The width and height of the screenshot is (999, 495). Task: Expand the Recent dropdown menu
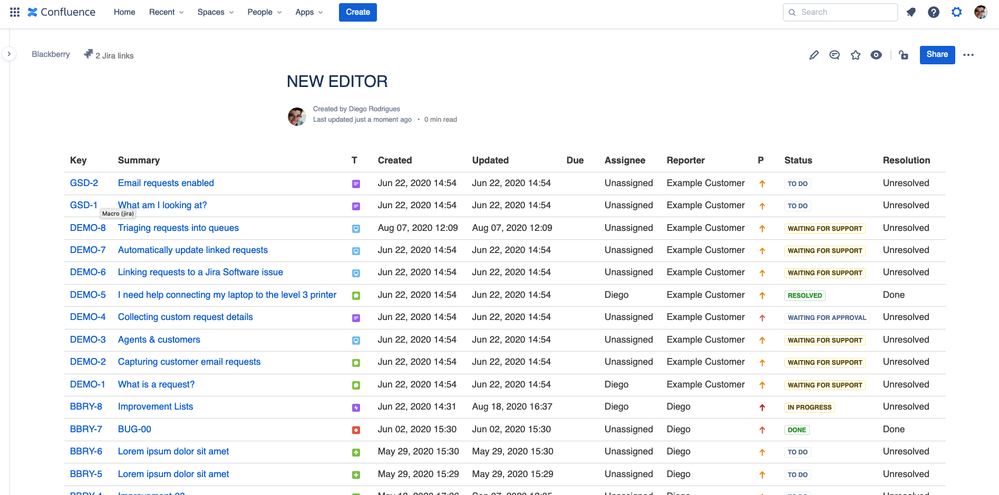click(x=166, y=12)
